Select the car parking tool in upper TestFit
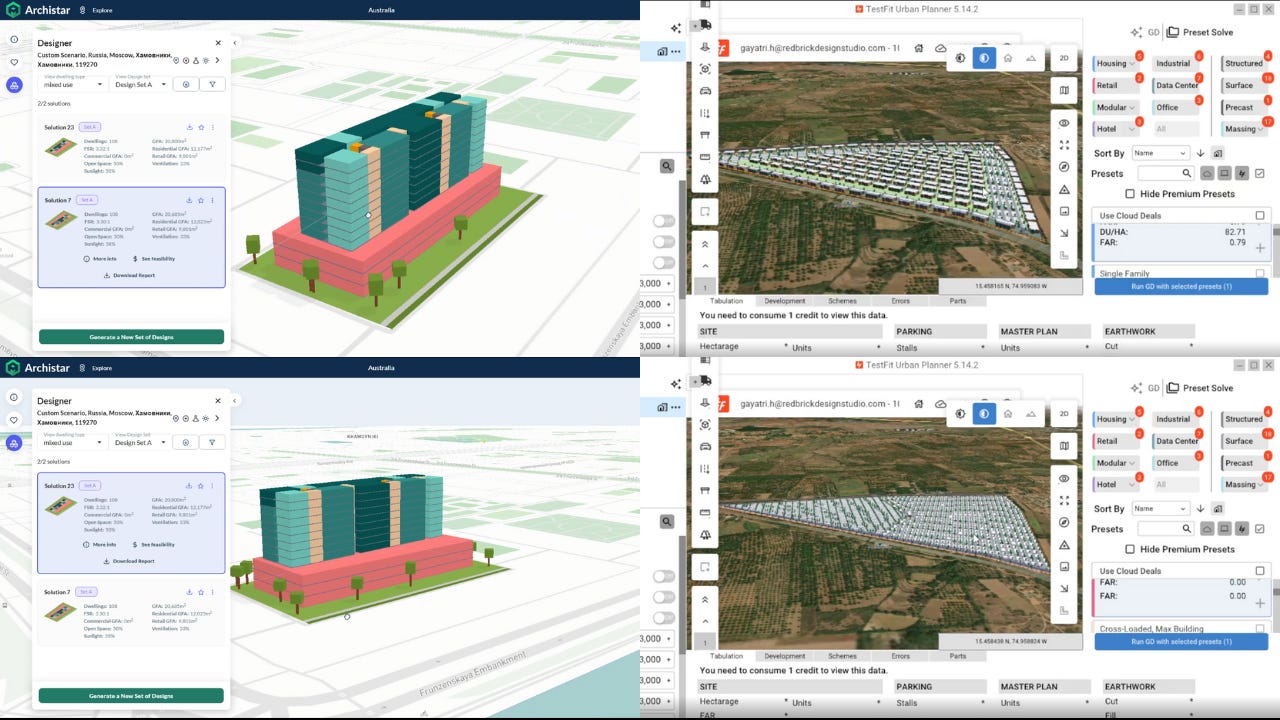The image size is (1280, 720). tap(706, 91)
